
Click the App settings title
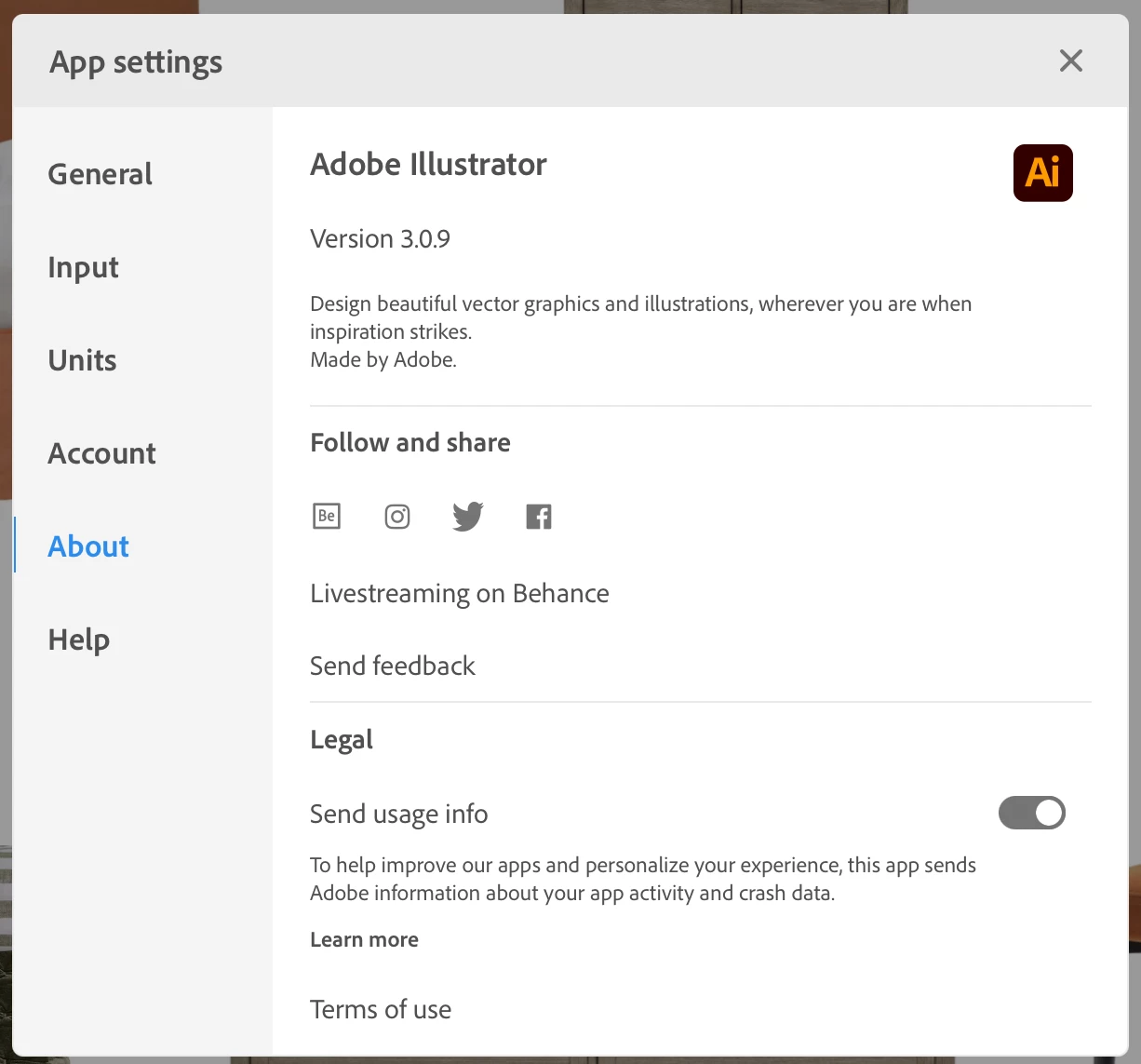point(136,62)
